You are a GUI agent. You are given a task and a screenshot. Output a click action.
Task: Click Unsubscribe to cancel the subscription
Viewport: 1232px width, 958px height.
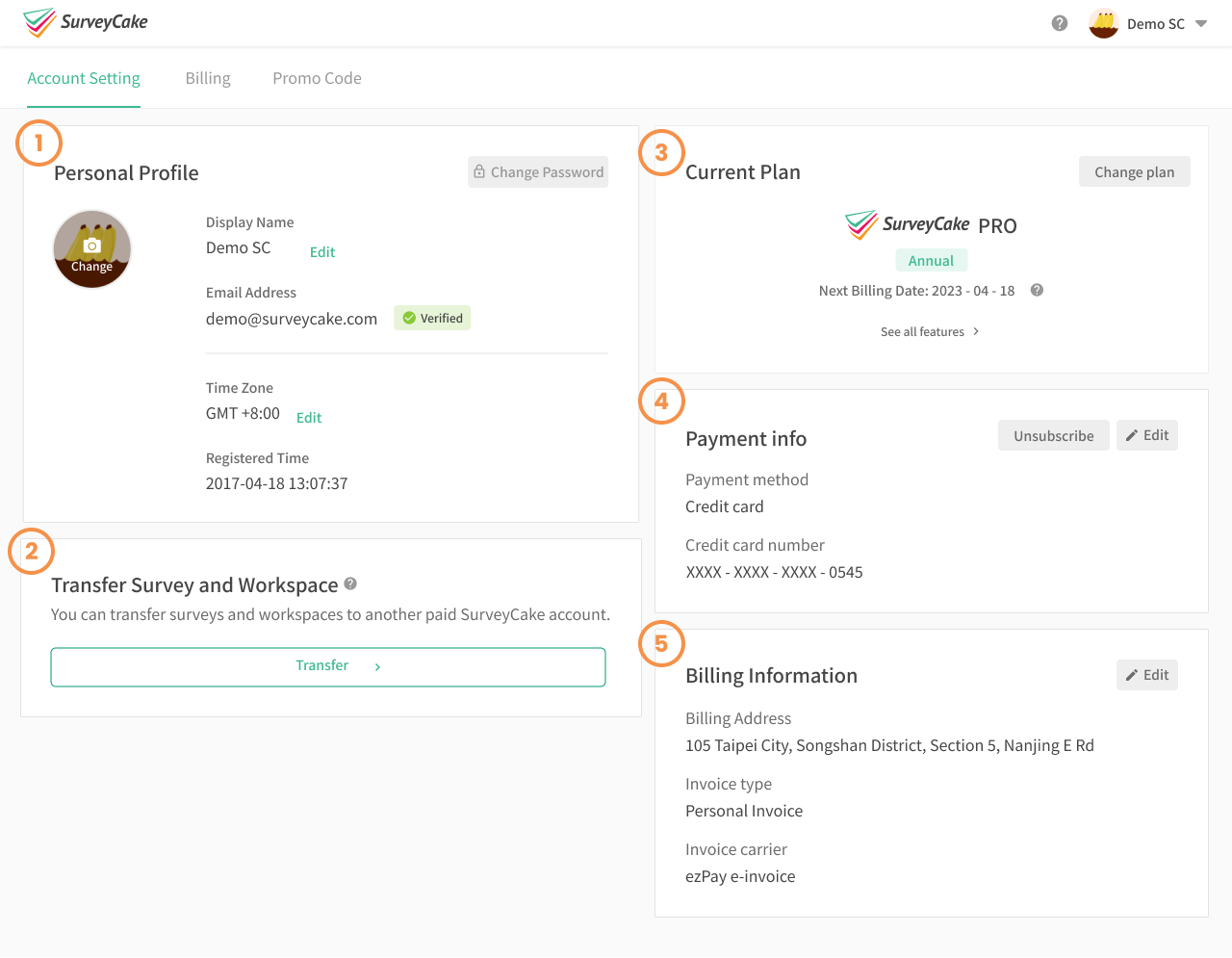1053,434
